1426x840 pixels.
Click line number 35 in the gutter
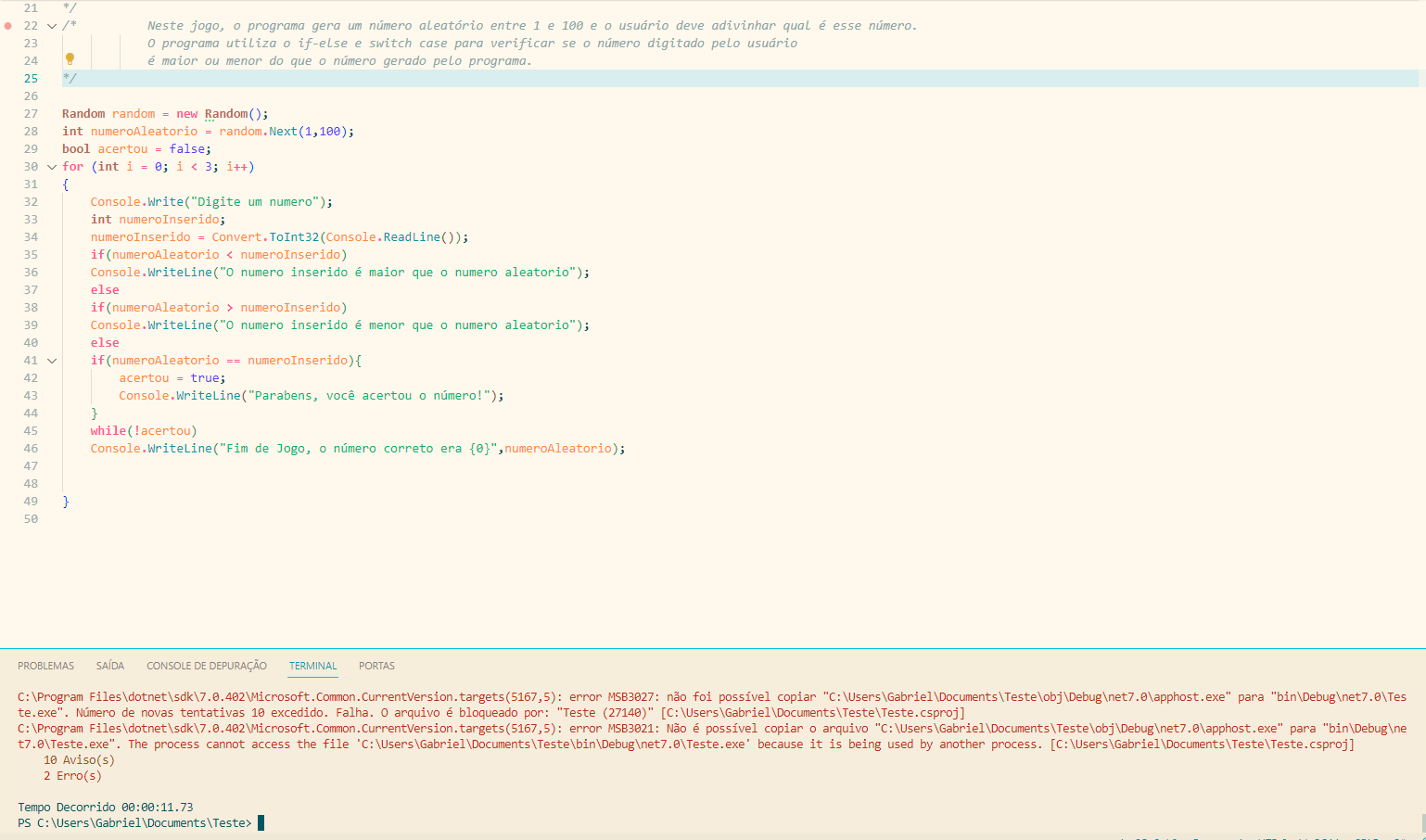click(31, 255)
